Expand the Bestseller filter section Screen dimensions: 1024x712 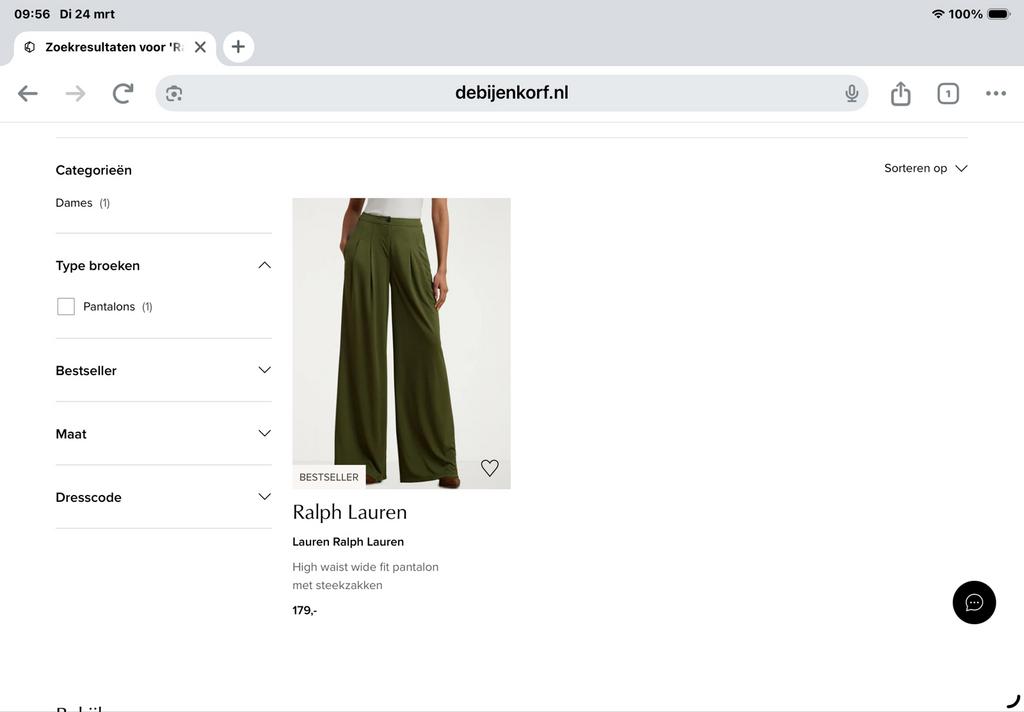tap(263, 369)
